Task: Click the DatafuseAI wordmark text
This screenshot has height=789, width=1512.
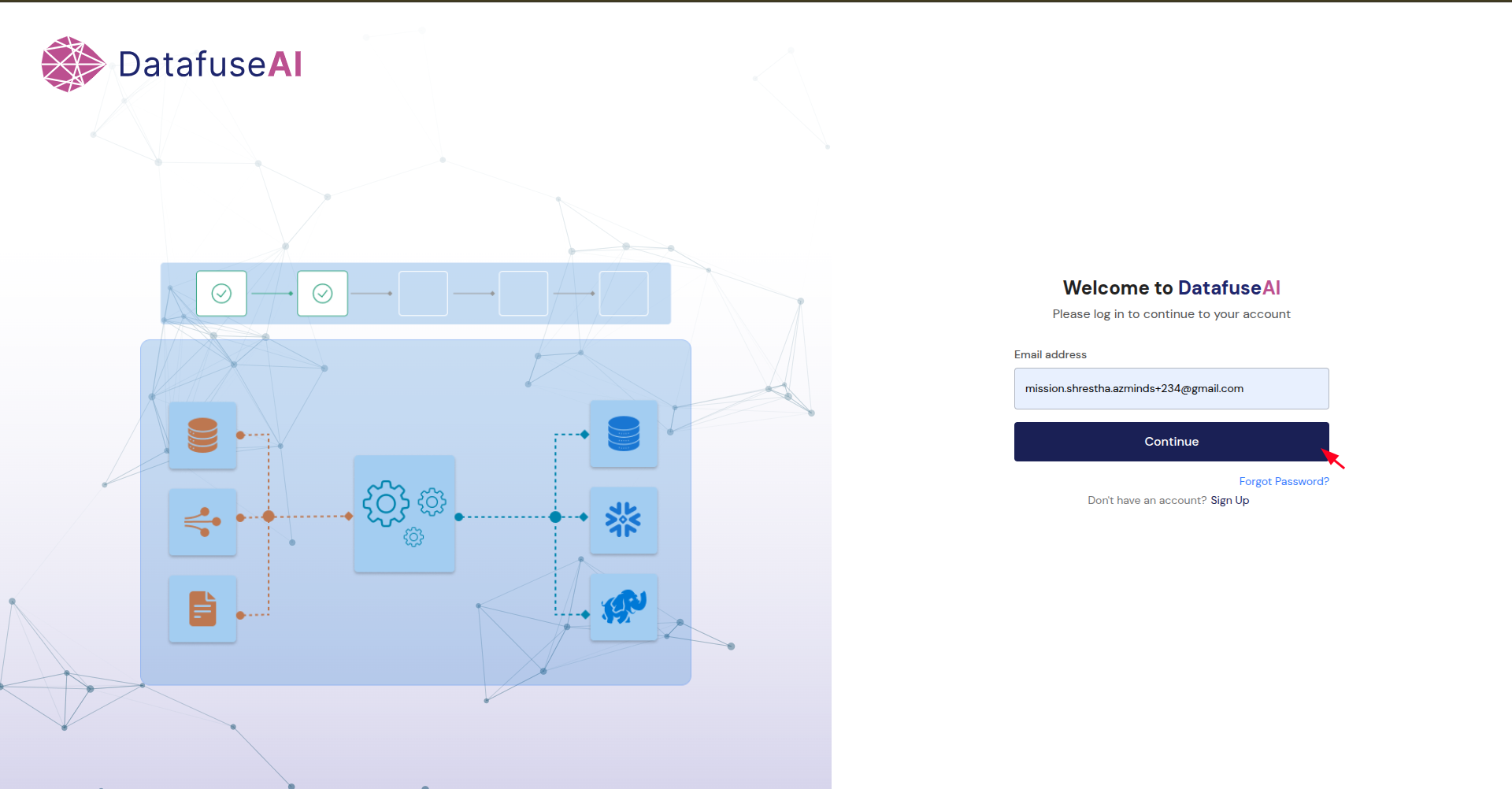Action: (209, 65)
